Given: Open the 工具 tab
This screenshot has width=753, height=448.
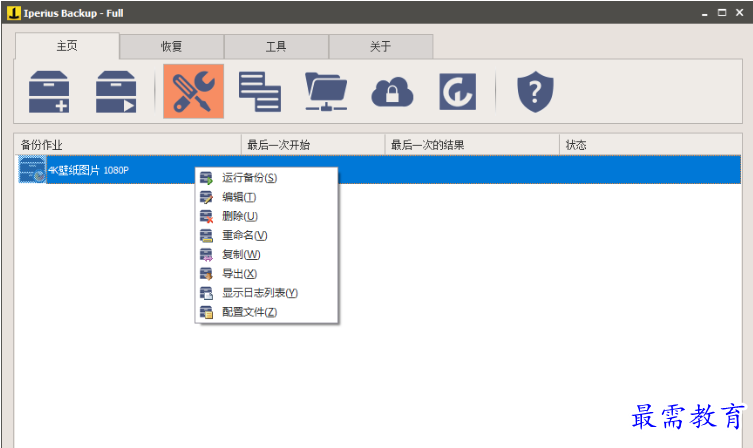Looking at the screenshot, I should click(276, 47).
